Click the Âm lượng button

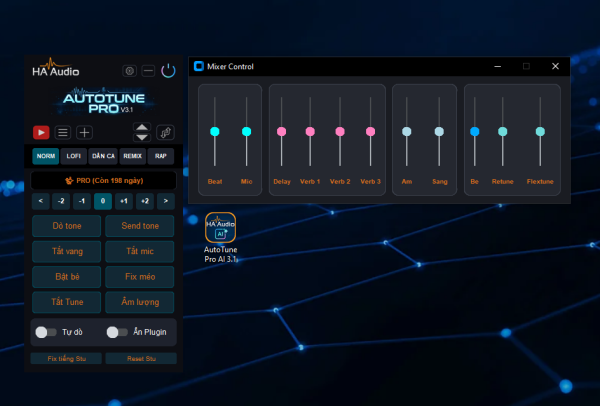[140, 302]
